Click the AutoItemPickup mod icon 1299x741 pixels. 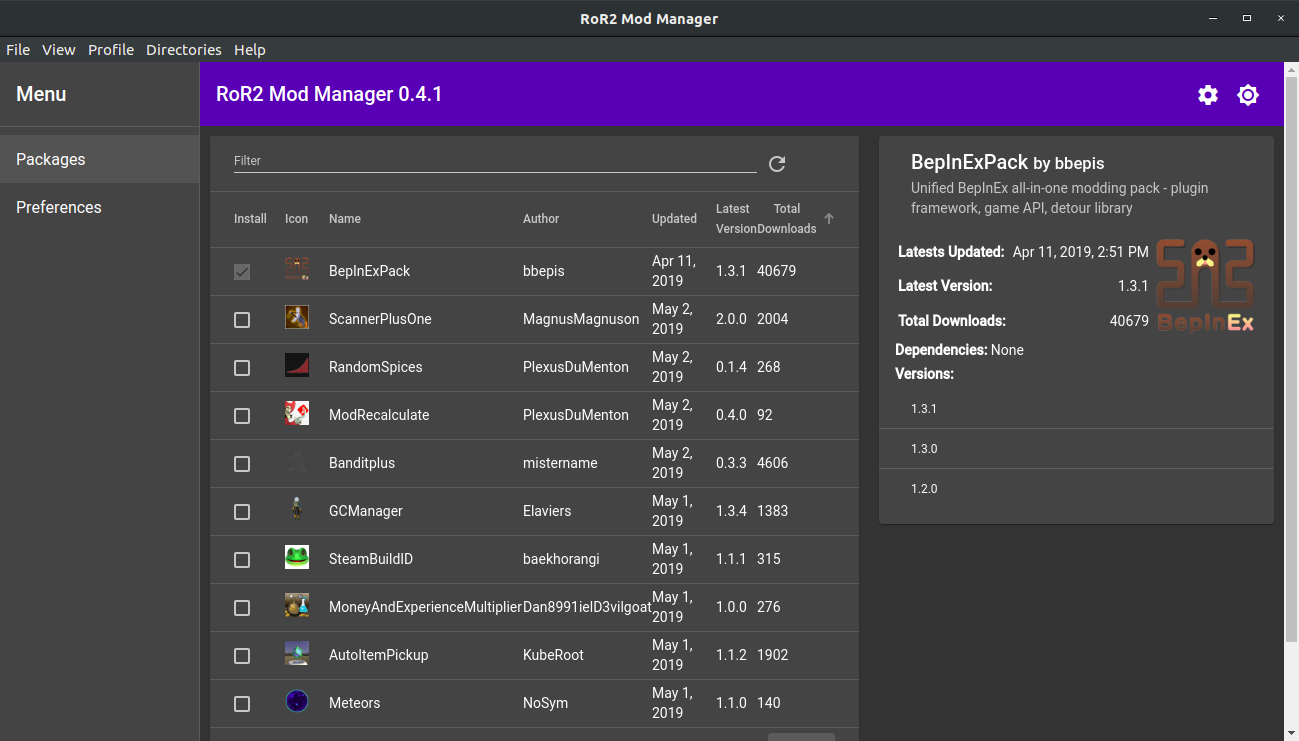pyautogui.click(x=297, y=654)
